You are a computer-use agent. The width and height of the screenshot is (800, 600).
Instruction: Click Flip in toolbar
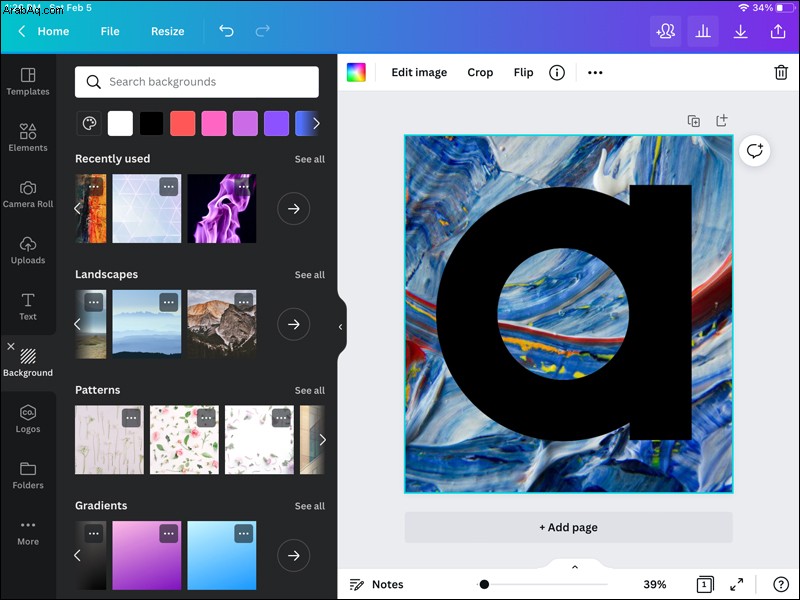point(523,72)
